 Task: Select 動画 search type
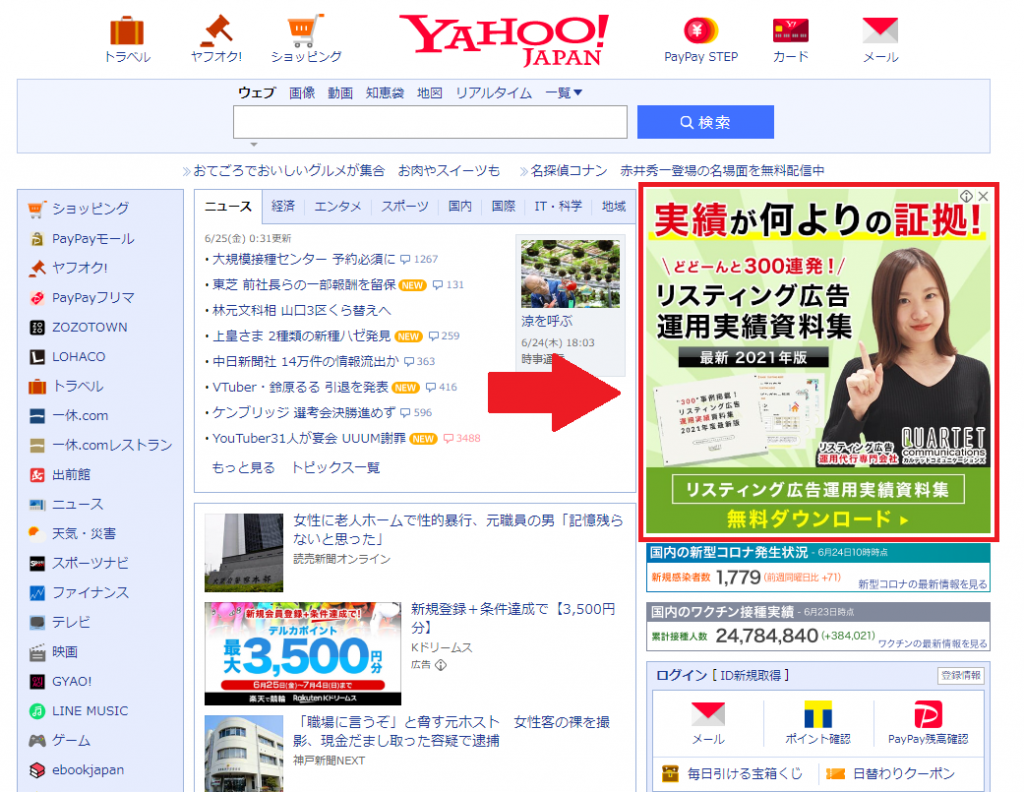click(x=340, y=93)
